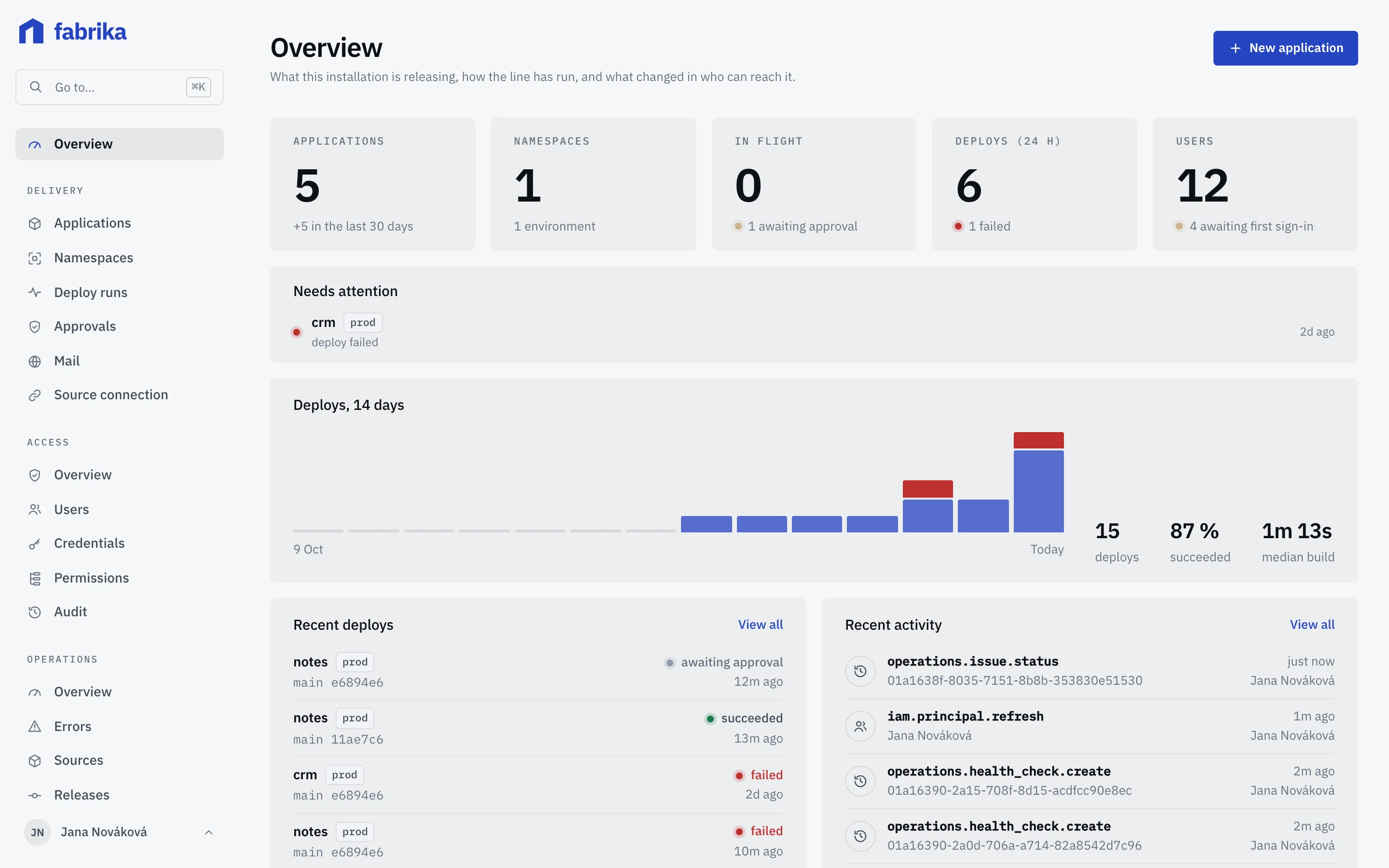The width and height of the screenshot is (1389, 868).
Task: Click the Namespaces frame icon
Action: pos(35,258)
